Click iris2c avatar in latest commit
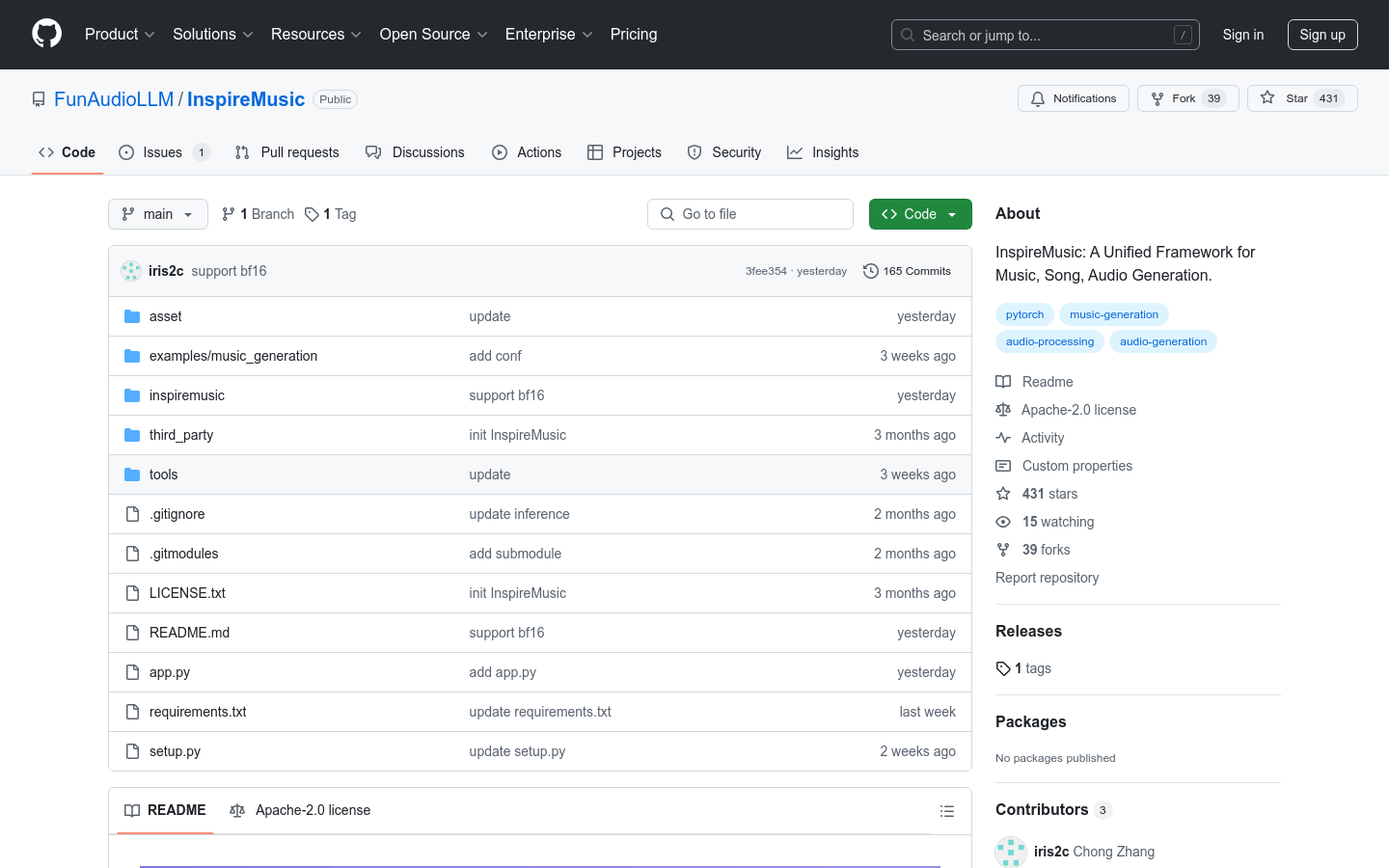1389x868 pixels. [x=131, y=271]
